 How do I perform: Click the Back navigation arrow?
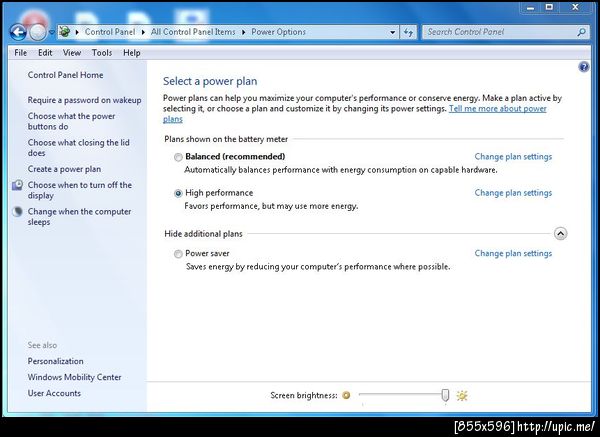click(x=18, y=32)
